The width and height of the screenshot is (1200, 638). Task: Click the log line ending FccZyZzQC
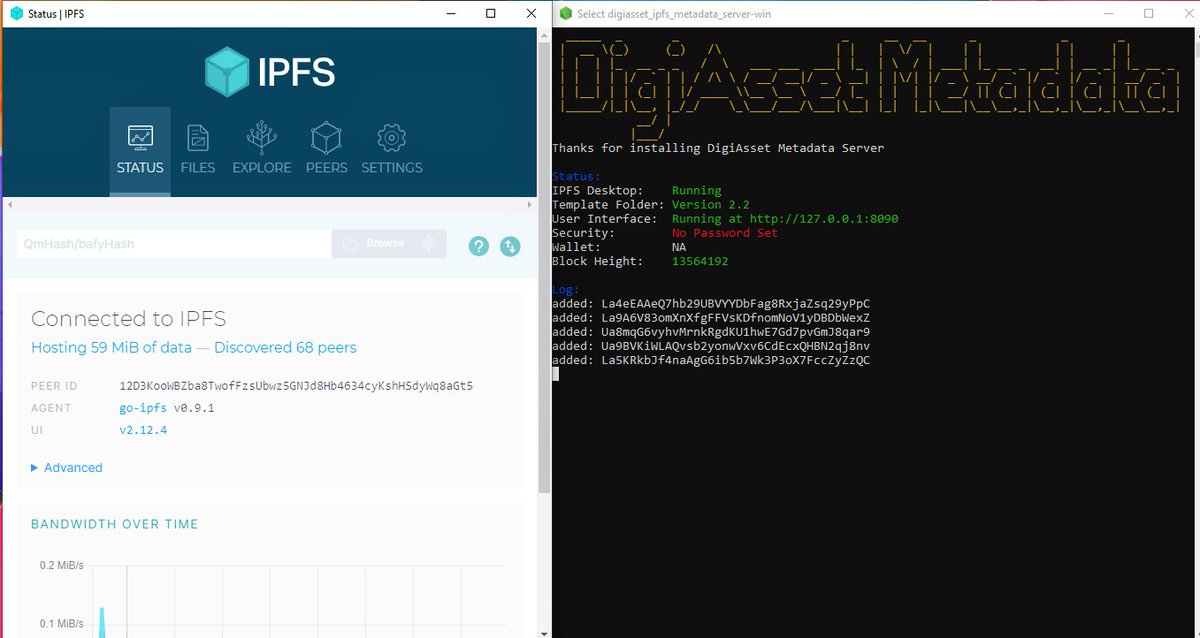pyautogui.click(x=711, y=360)
